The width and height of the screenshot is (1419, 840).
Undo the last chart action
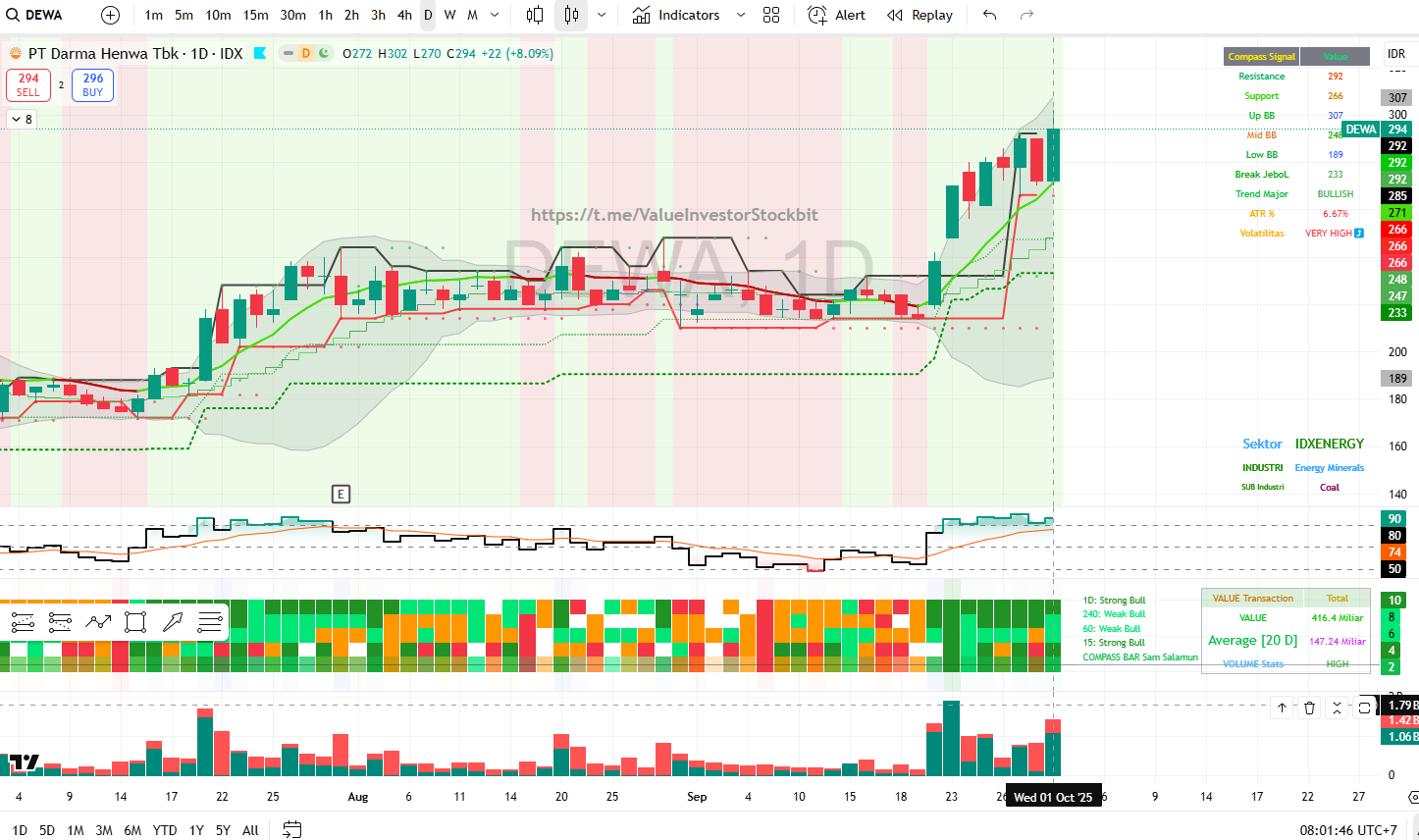click(x=989, y=15)
